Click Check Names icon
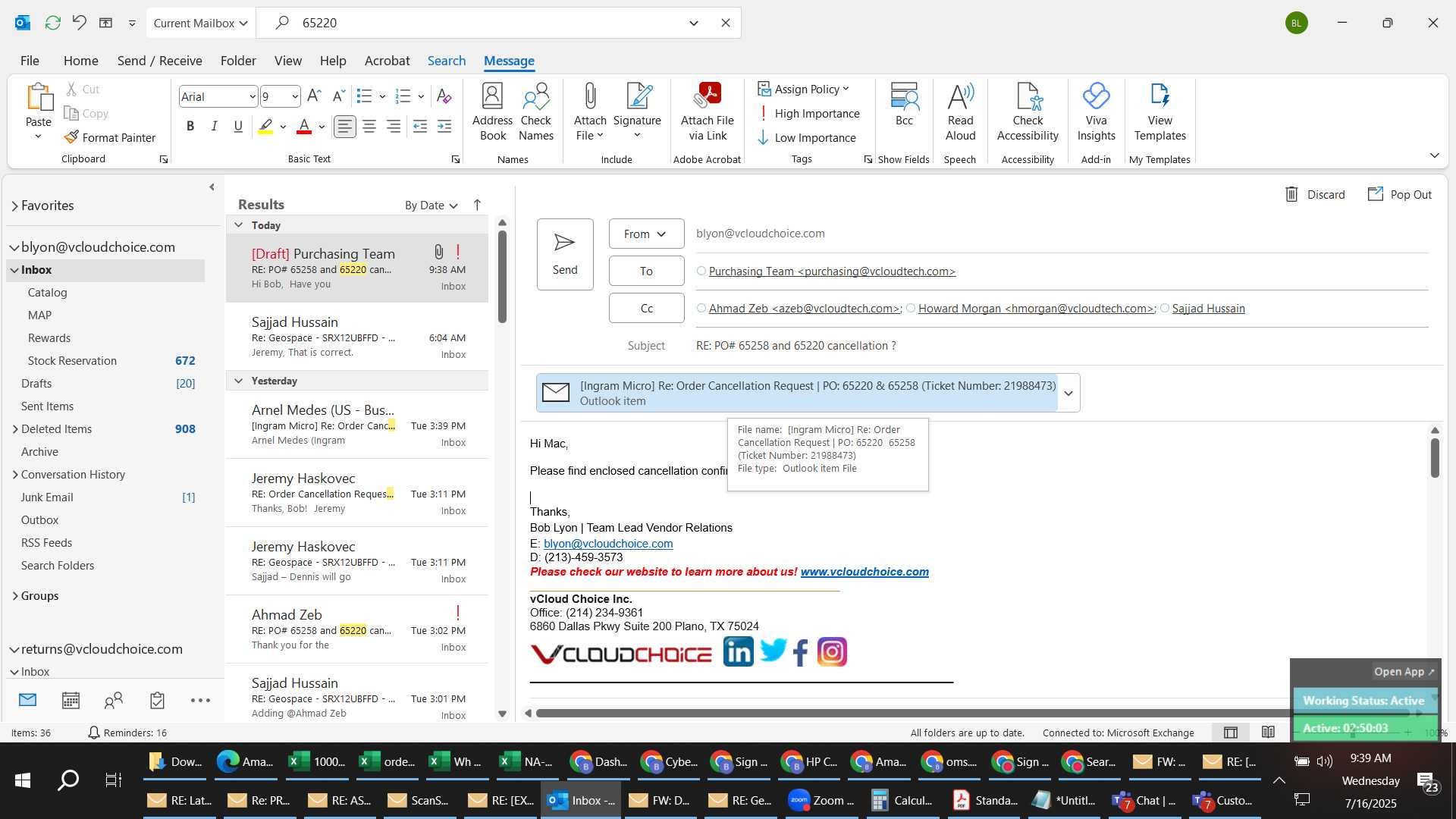This screenshot has width=1456, height=819. tap(536, 112)
